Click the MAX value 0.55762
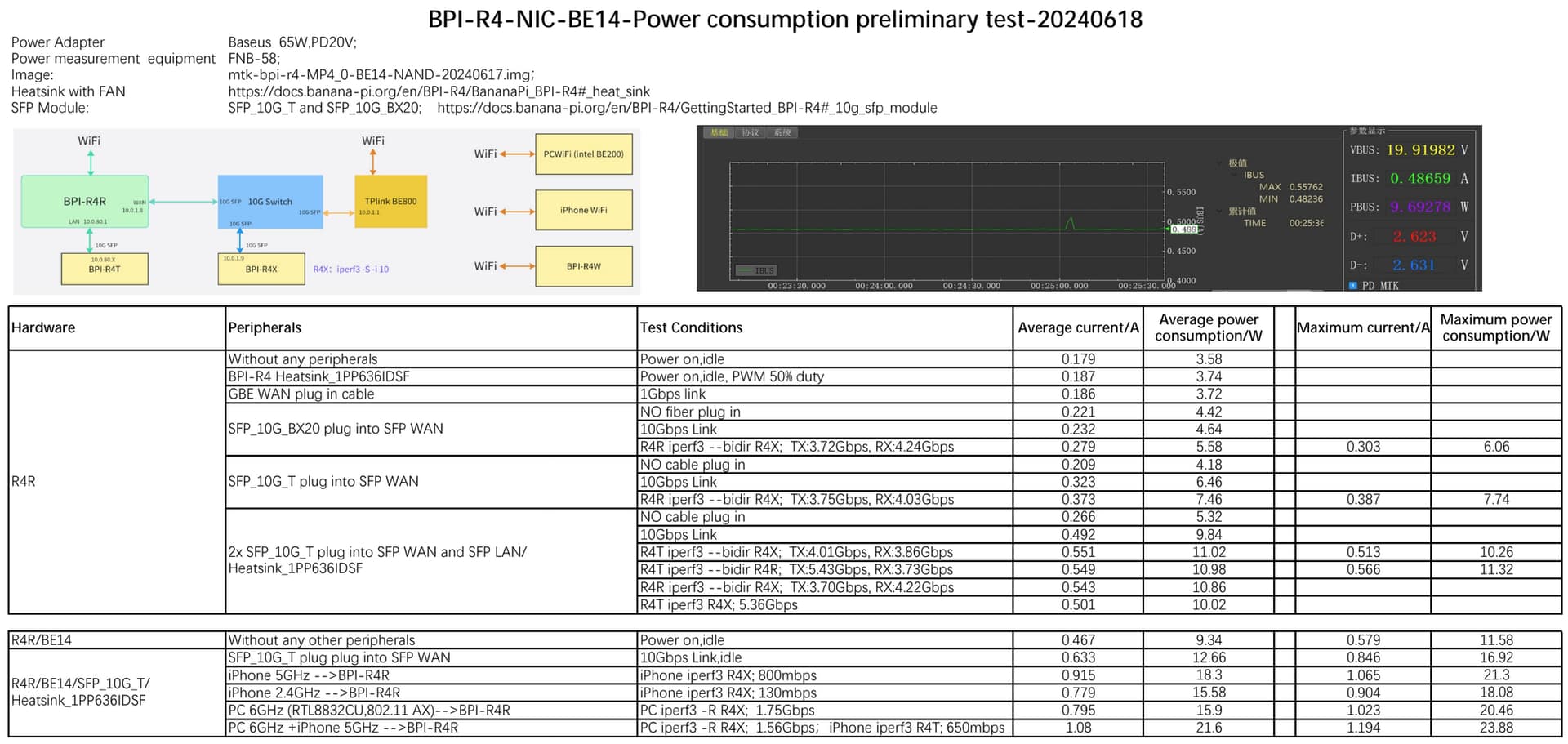1568x744 pixels. pos(1306,187)
